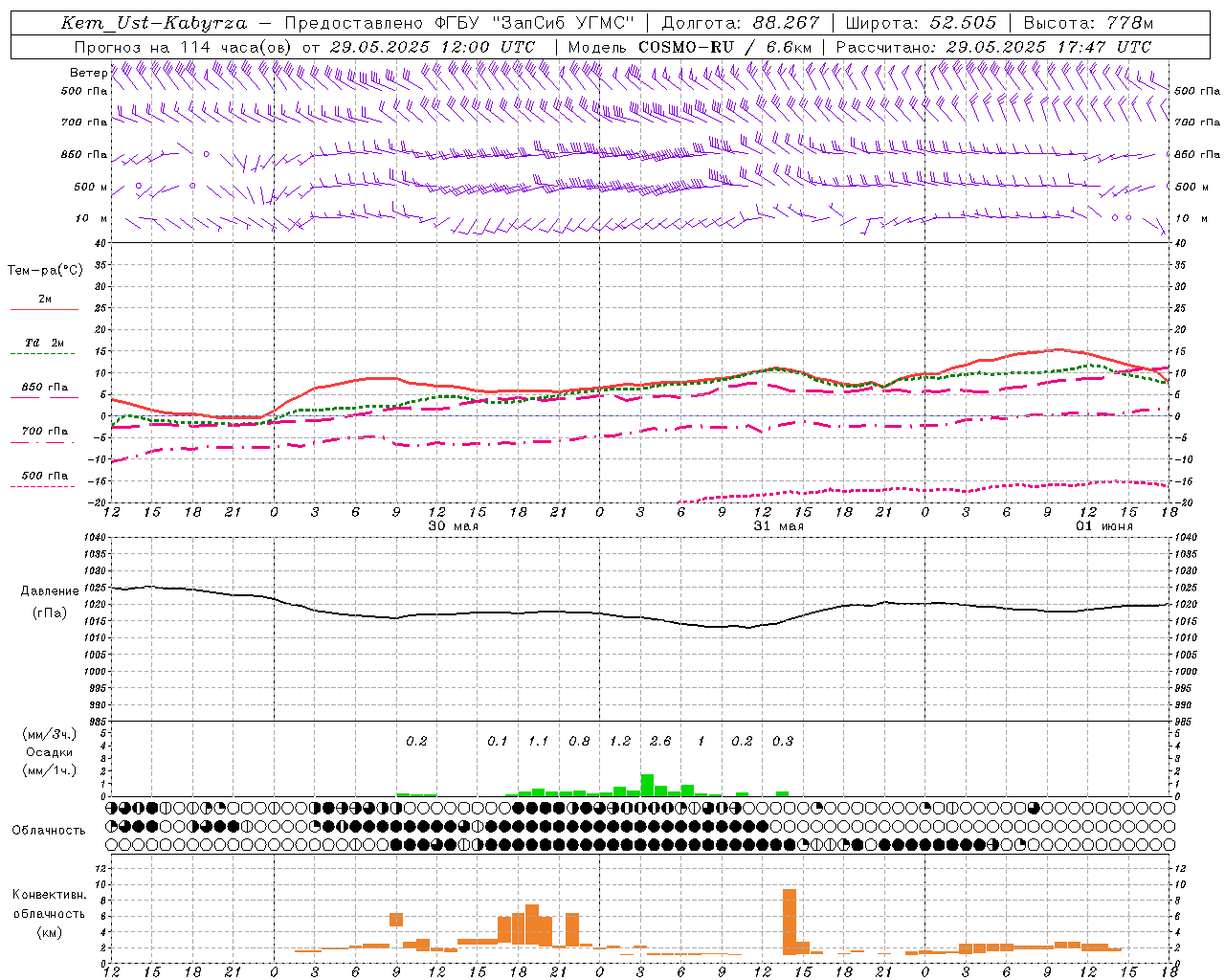Screen dimensions: 1225x980
Task: Click the Осадки precipitation panel label
Action: [50, 752]
